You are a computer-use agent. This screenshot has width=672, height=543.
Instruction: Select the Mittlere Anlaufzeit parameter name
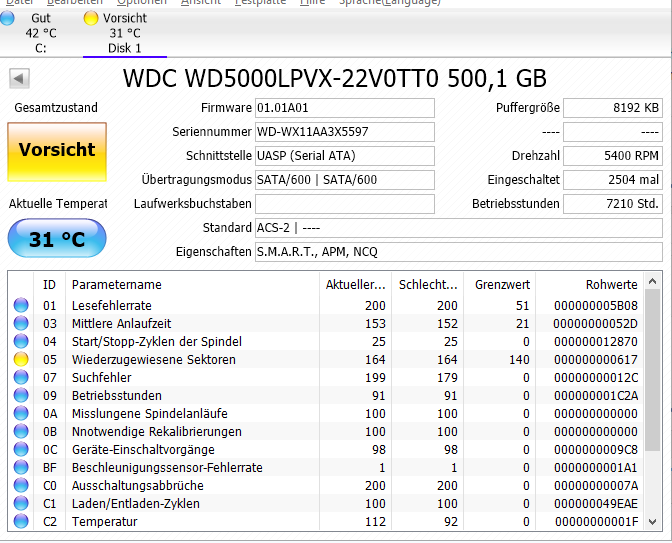pos(121,324)
